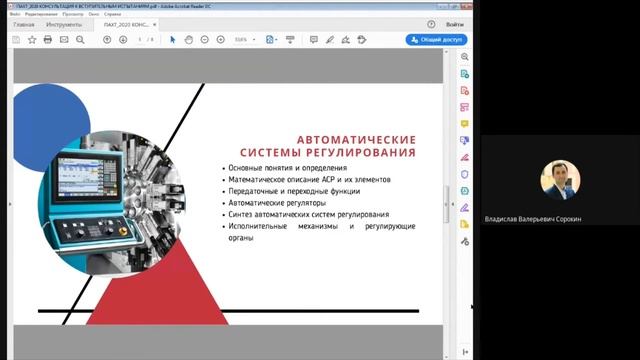Switch to the Главная tab
Screen dimensions: 640x360
(24, 24)
